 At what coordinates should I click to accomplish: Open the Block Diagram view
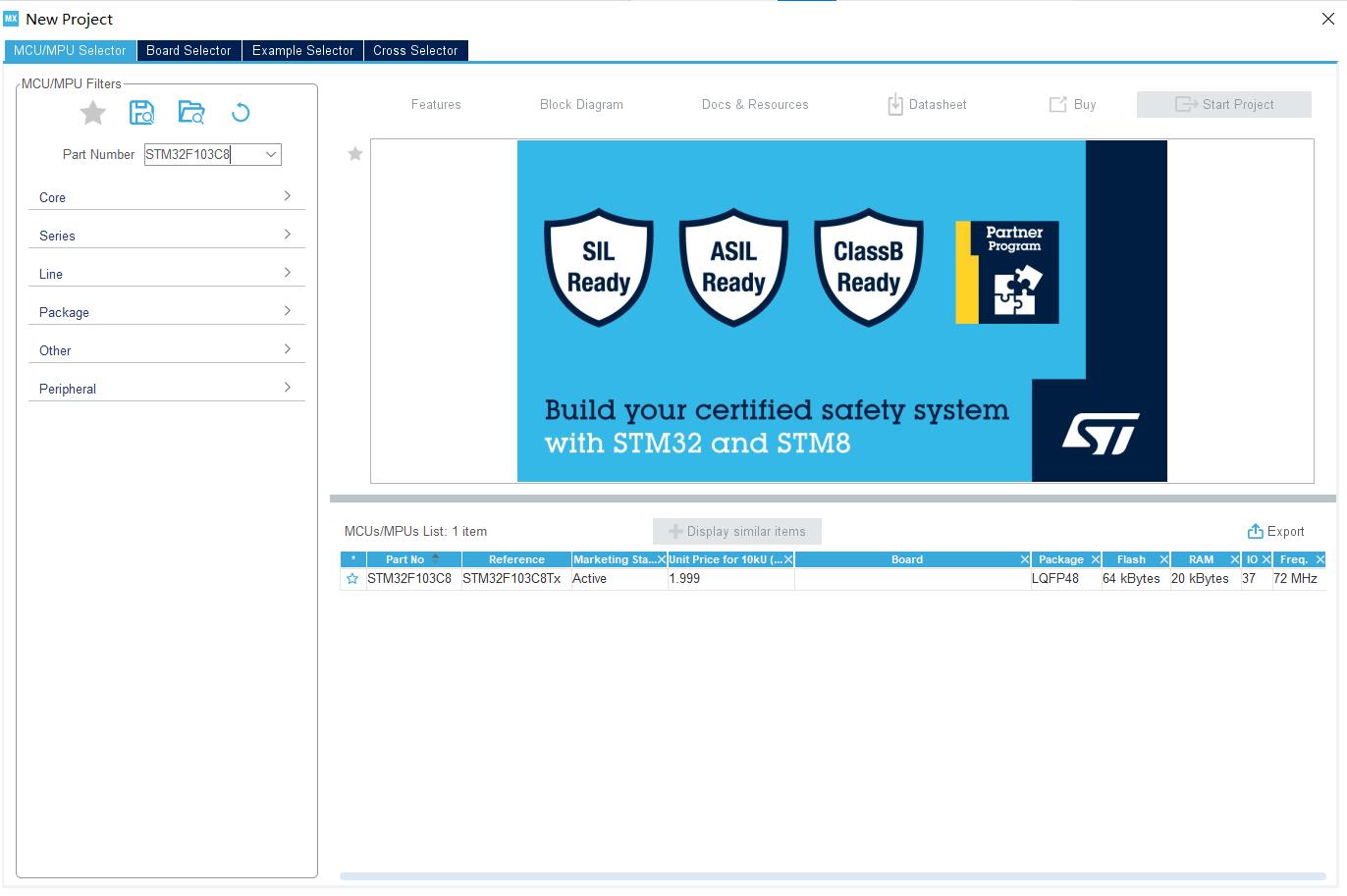(x=581, y=104)
